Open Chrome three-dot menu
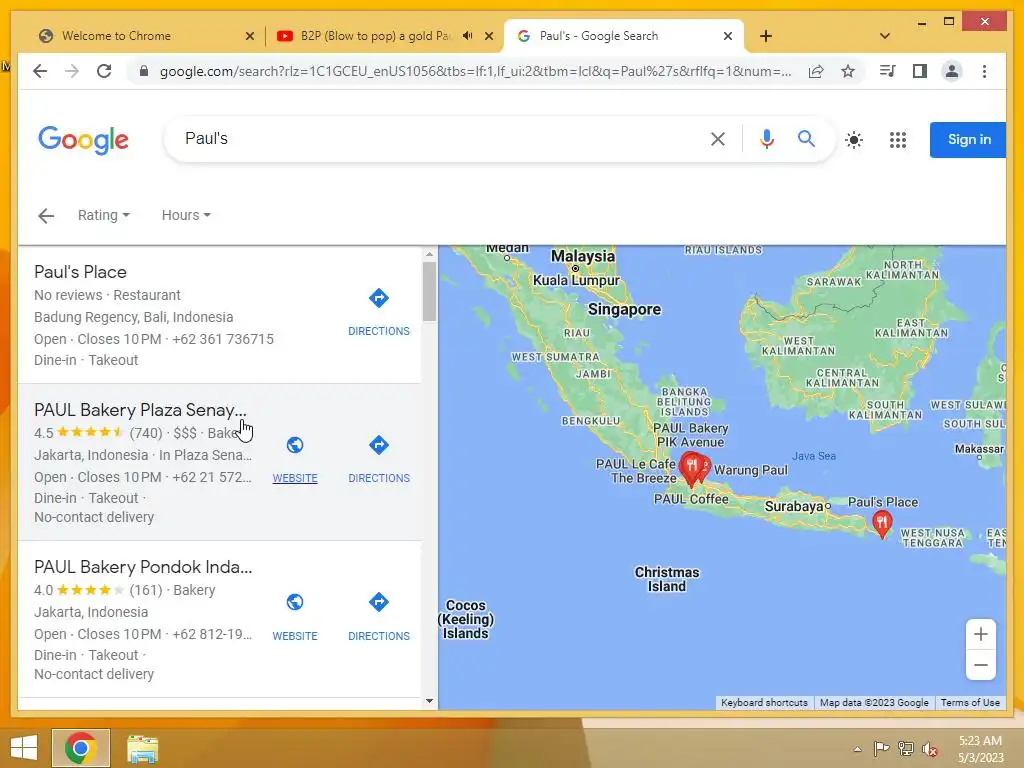This screenshot has width=1024, height=768. point(984,71)
